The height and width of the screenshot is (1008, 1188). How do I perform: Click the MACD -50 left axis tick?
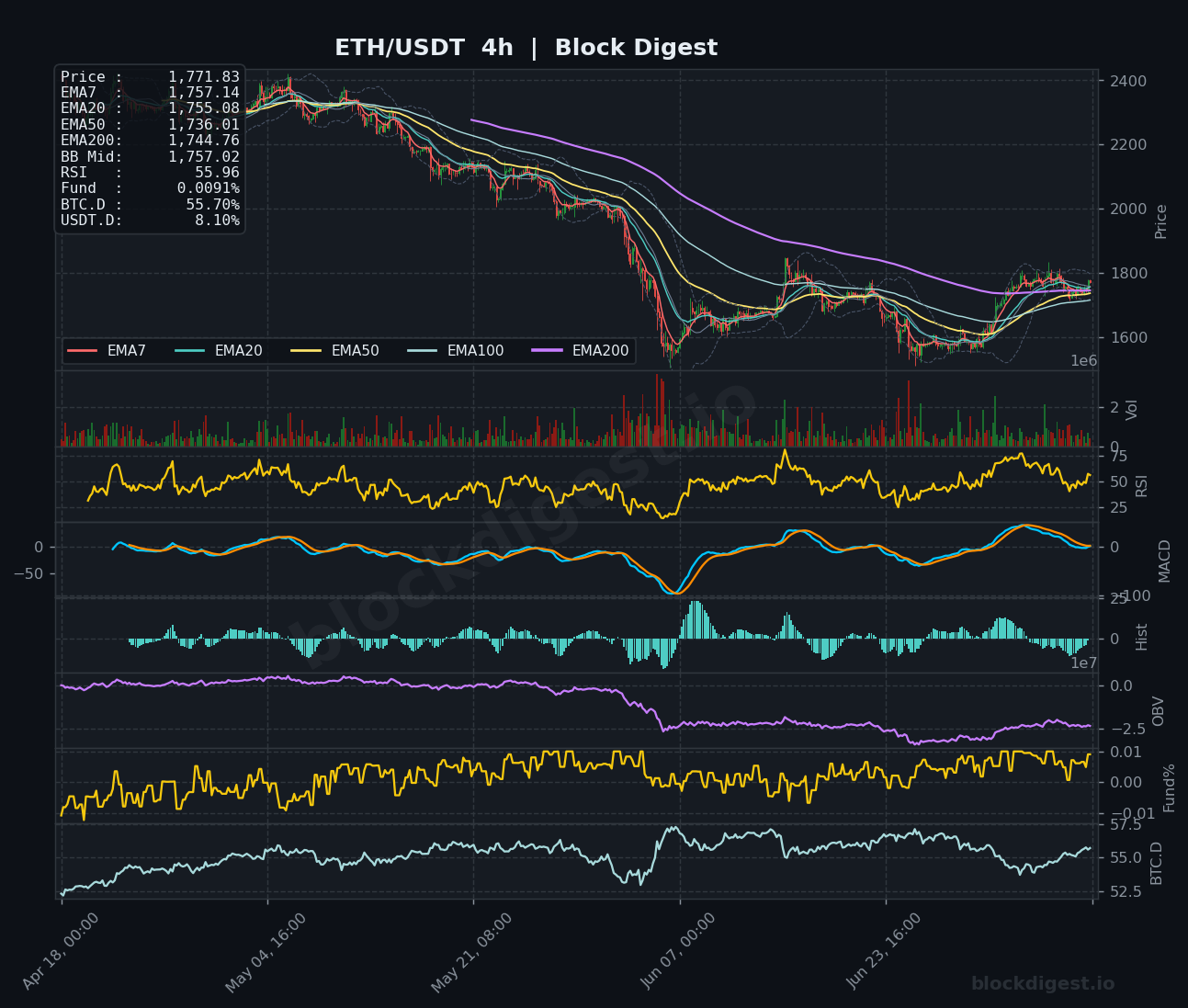28,574
